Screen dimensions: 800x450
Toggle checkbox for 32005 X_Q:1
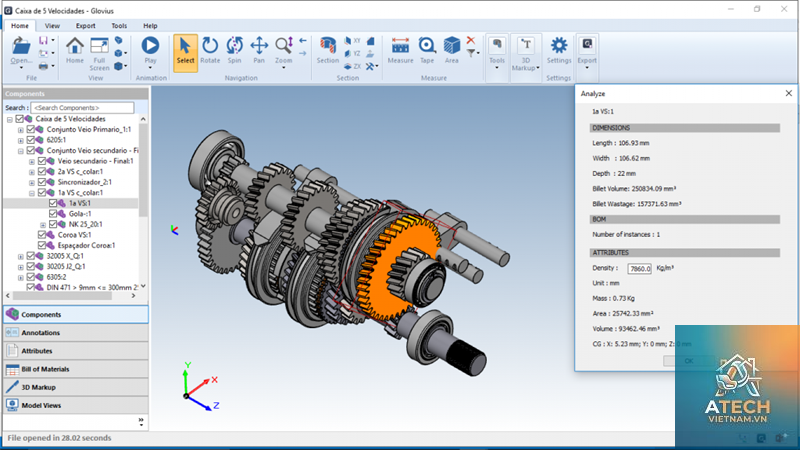[x=31, y=256]
